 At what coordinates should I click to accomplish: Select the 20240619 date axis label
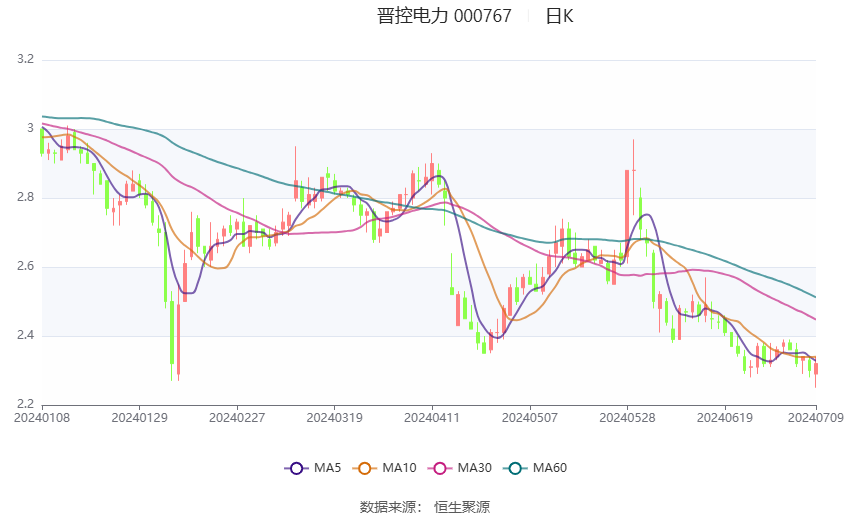[725, 418]
